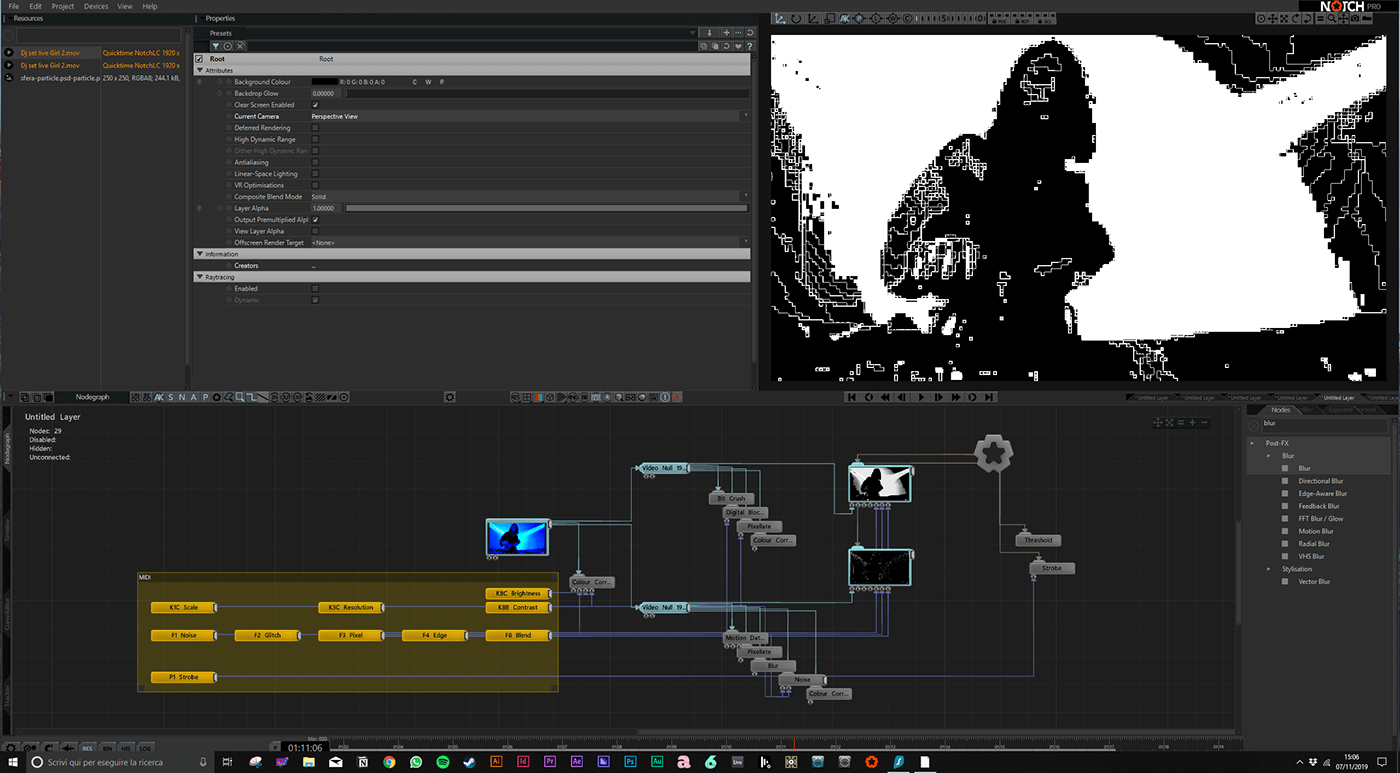The width and height of the screenshot is (1400, 773).
Task: Click the magnifier zoom icon in viewport toolbar
Action: 1331,18
